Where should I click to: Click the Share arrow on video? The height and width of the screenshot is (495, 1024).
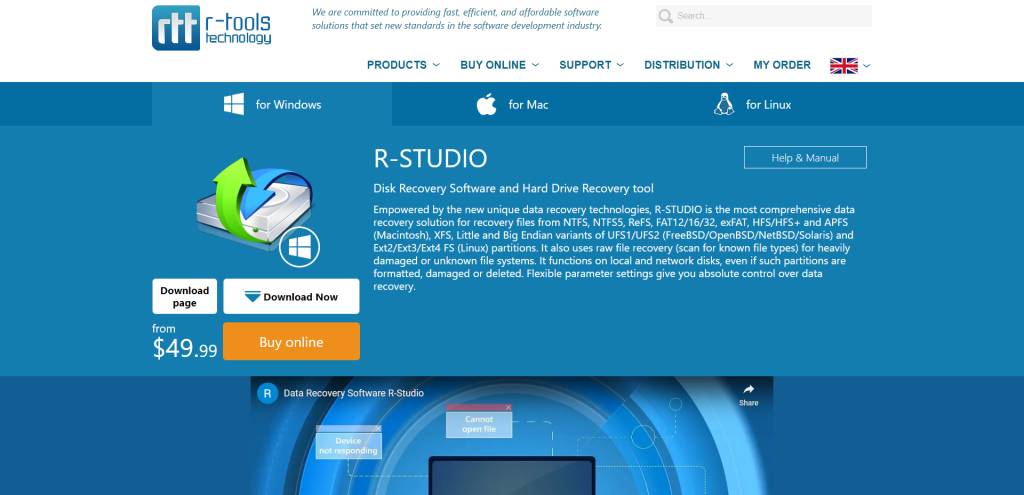tap(748, 389)
